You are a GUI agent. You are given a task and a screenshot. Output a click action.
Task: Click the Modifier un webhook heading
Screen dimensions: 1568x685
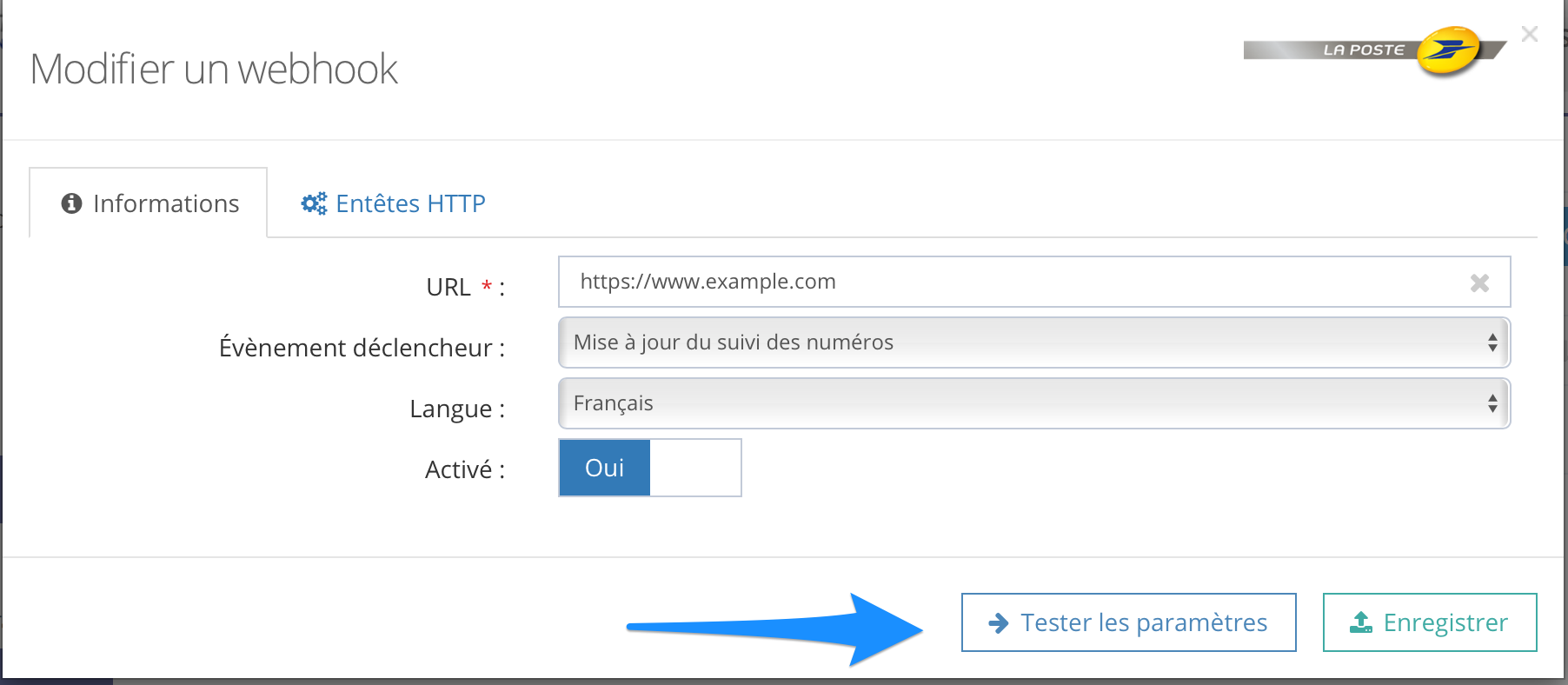[x=214, y=70]
